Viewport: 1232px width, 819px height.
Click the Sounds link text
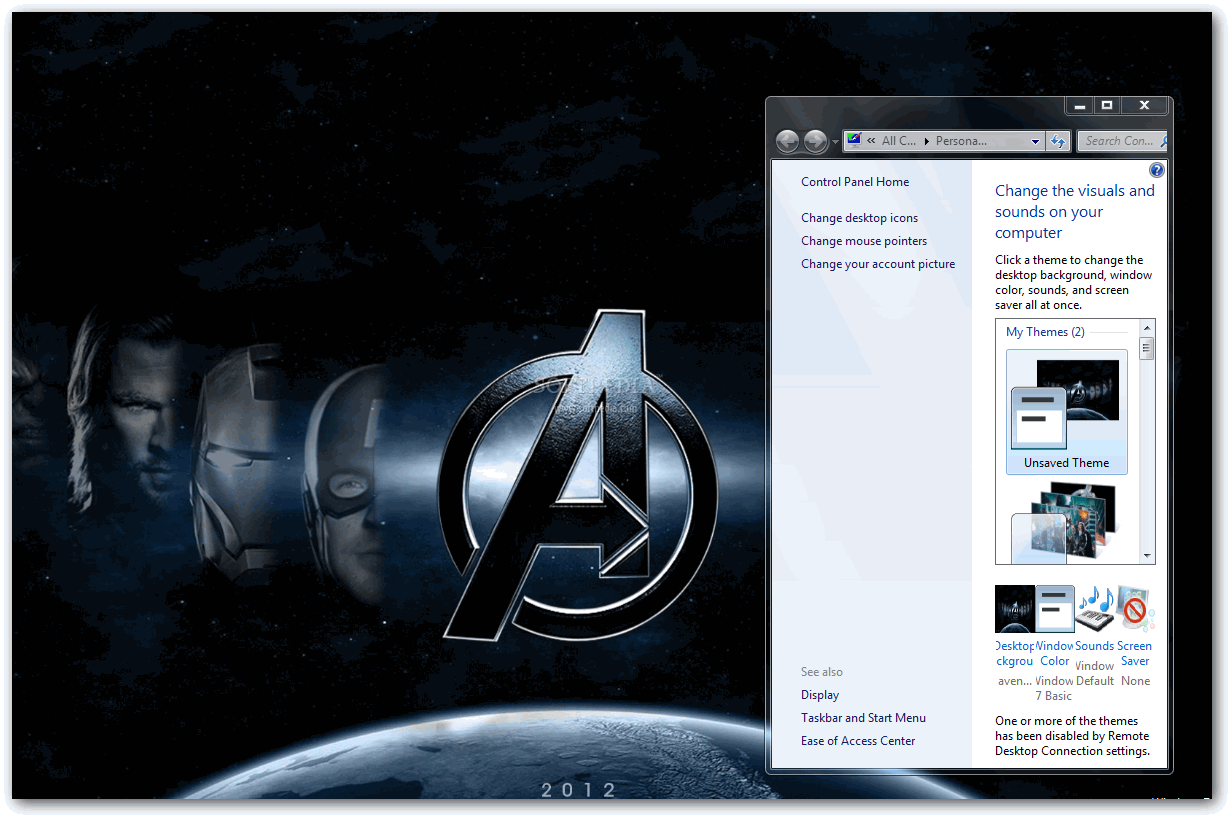coord(1094,647)
